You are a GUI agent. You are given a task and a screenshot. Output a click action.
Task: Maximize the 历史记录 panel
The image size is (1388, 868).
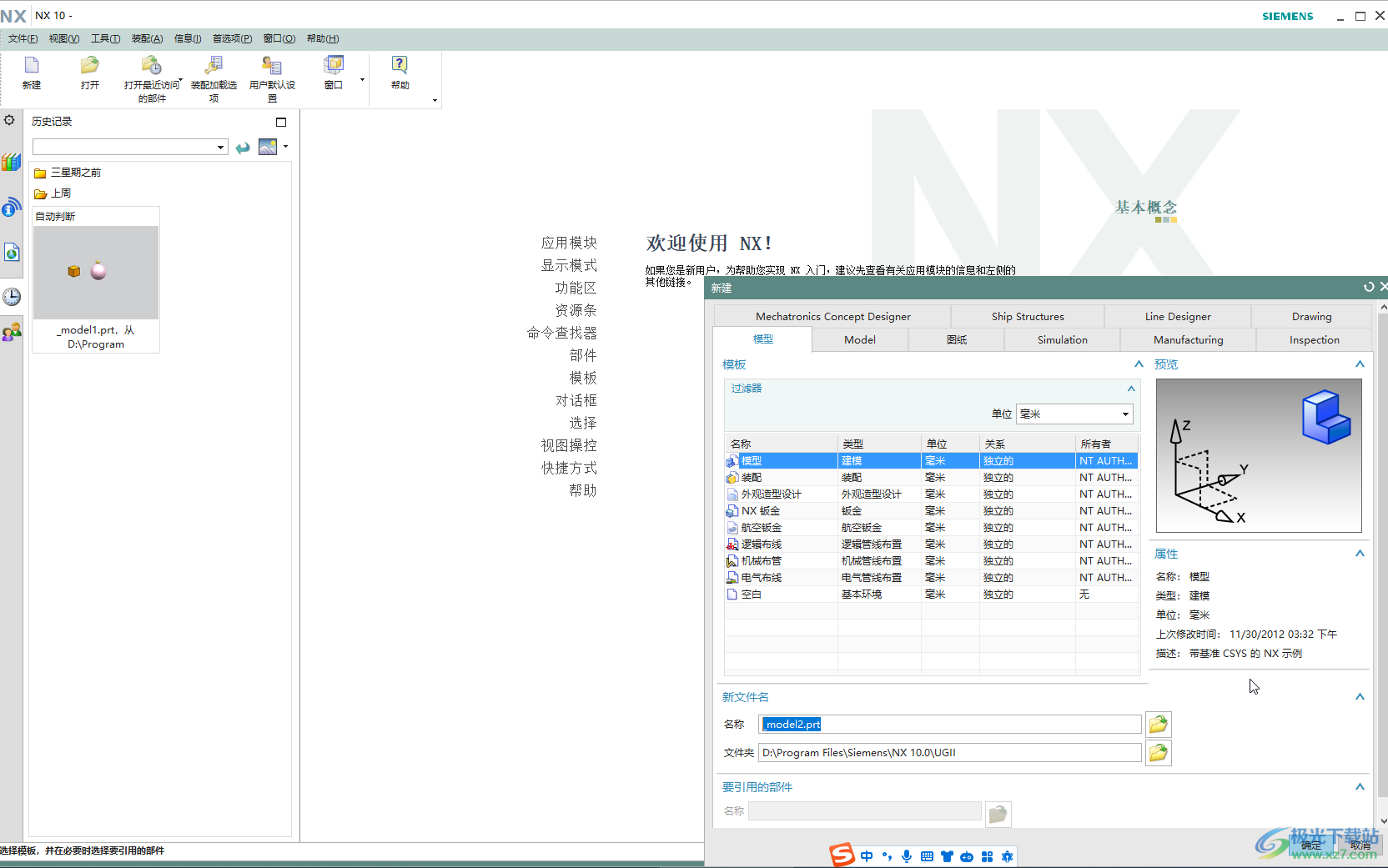click(281, 122)
